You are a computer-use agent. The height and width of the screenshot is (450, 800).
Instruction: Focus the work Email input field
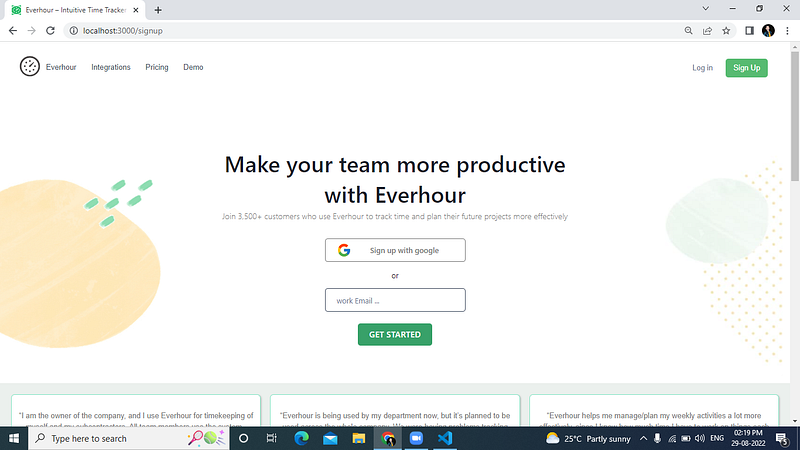click(x=395, y=300)
